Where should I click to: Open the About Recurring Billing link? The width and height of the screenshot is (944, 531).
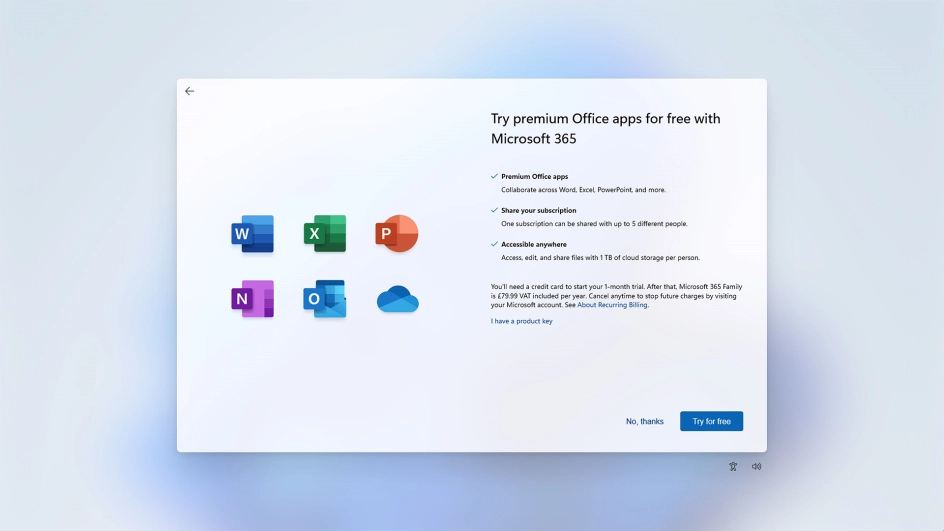612,305
